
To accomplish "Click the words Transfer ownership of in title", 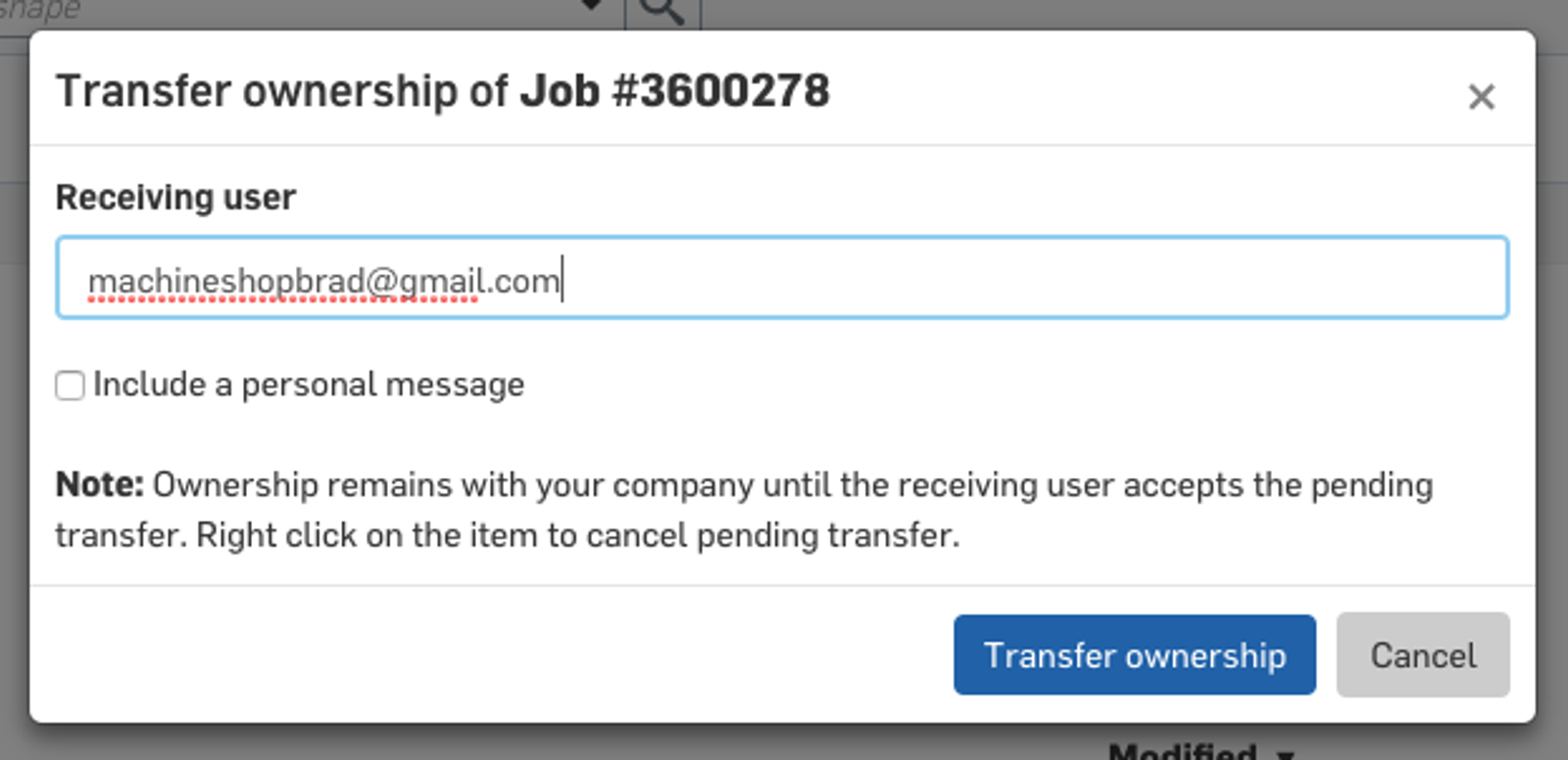I will 282,91.
